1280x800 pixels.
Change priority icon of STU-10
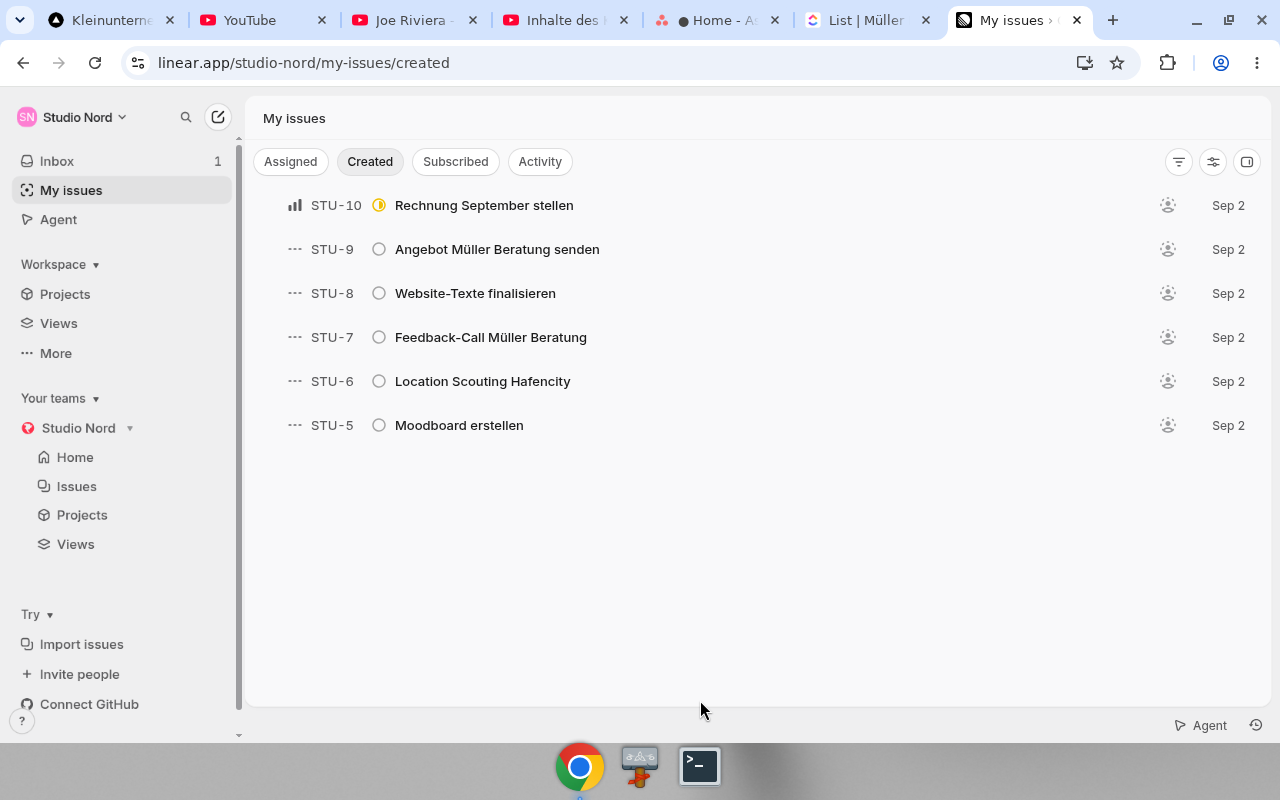point(295,205)
